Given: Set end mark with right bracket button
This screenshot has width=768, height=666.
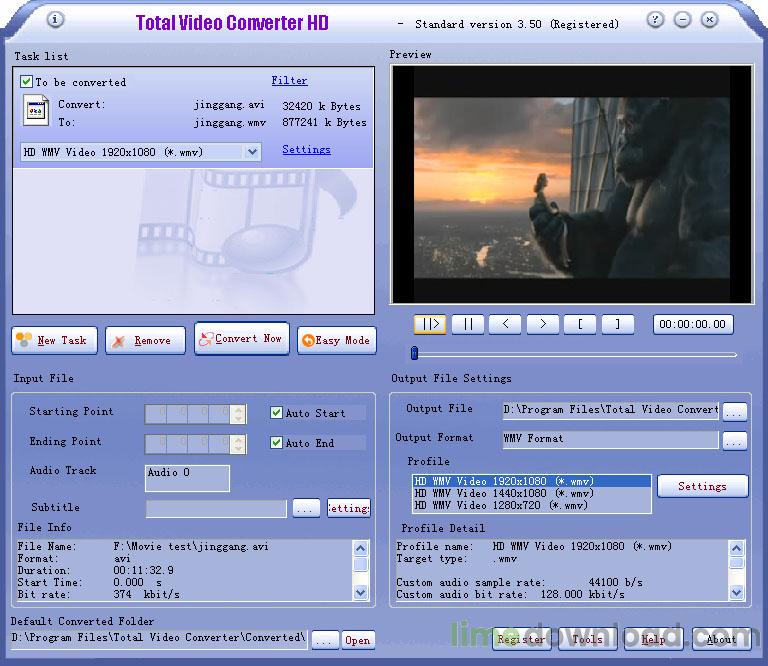Looking at the screenshot, I should (617, 324).
